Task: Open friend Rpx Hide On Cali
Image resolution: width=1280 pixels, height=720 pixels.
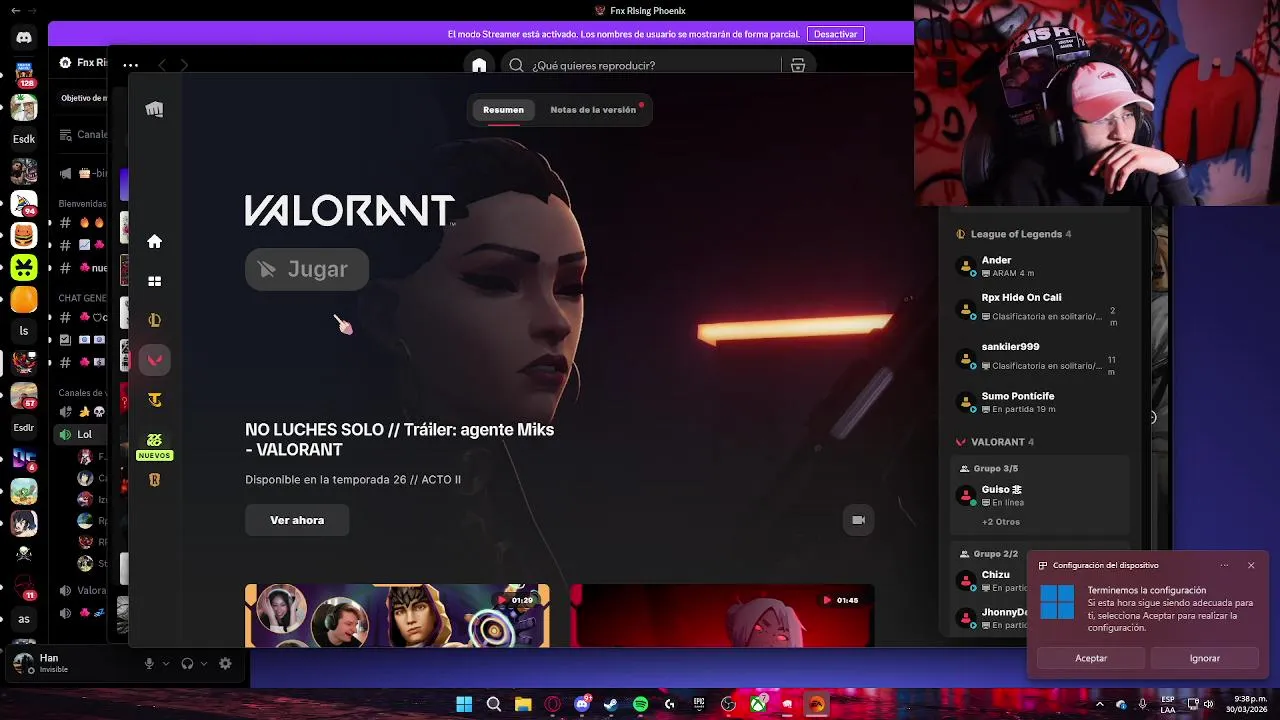Action: pos(1040,307)
